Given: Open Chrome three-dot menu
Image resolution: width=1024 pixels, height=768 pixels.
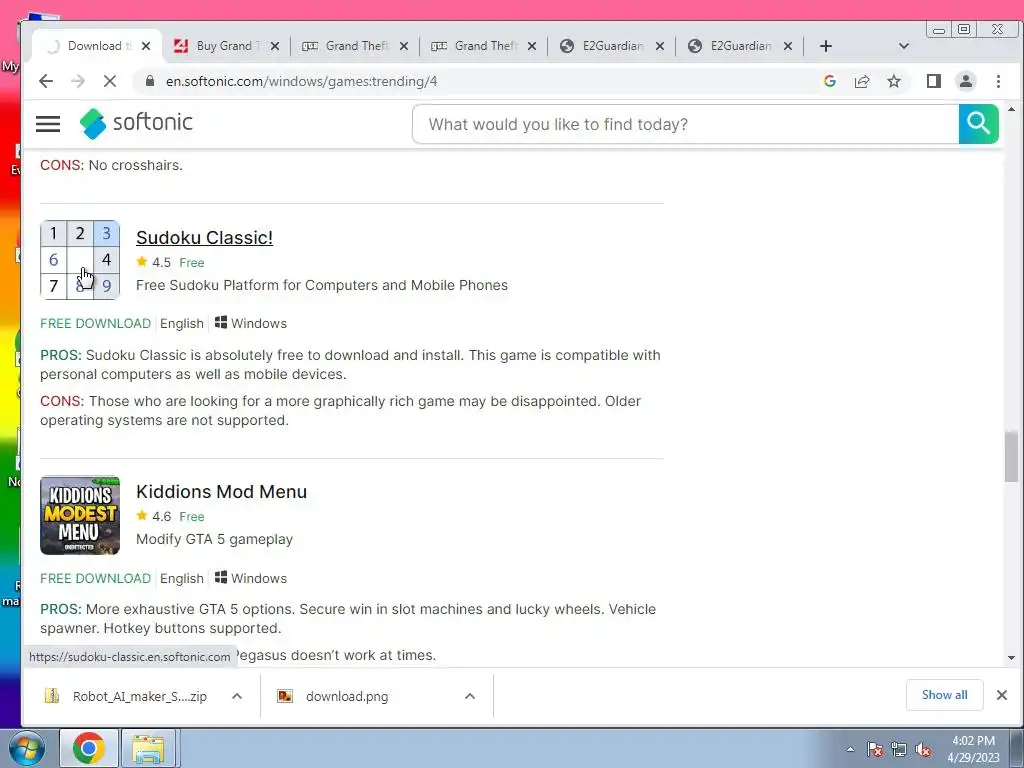Looking at the screenshot, I should [998, 81].
